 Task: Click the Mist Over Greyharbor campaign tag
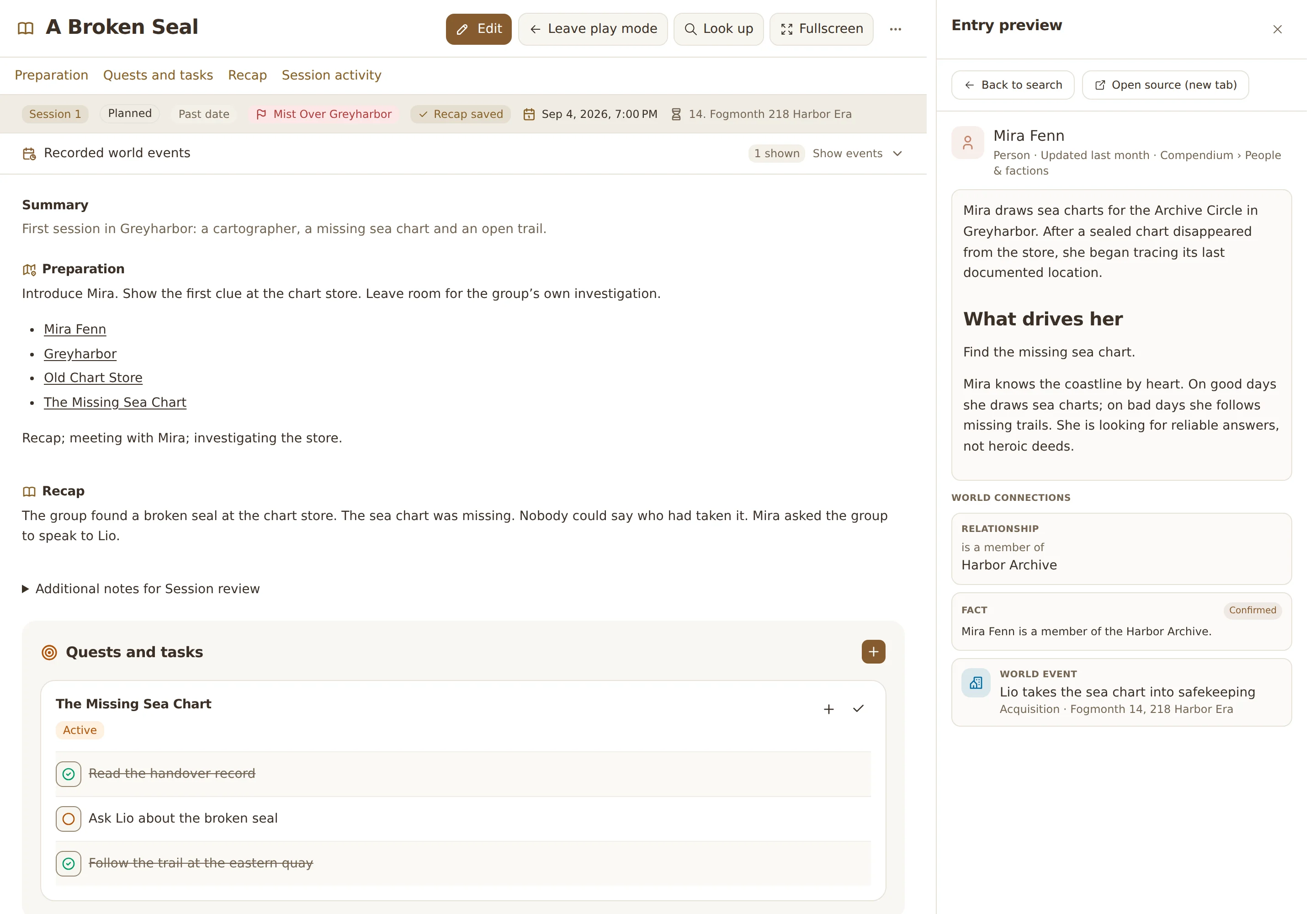(x=325, y=115)
